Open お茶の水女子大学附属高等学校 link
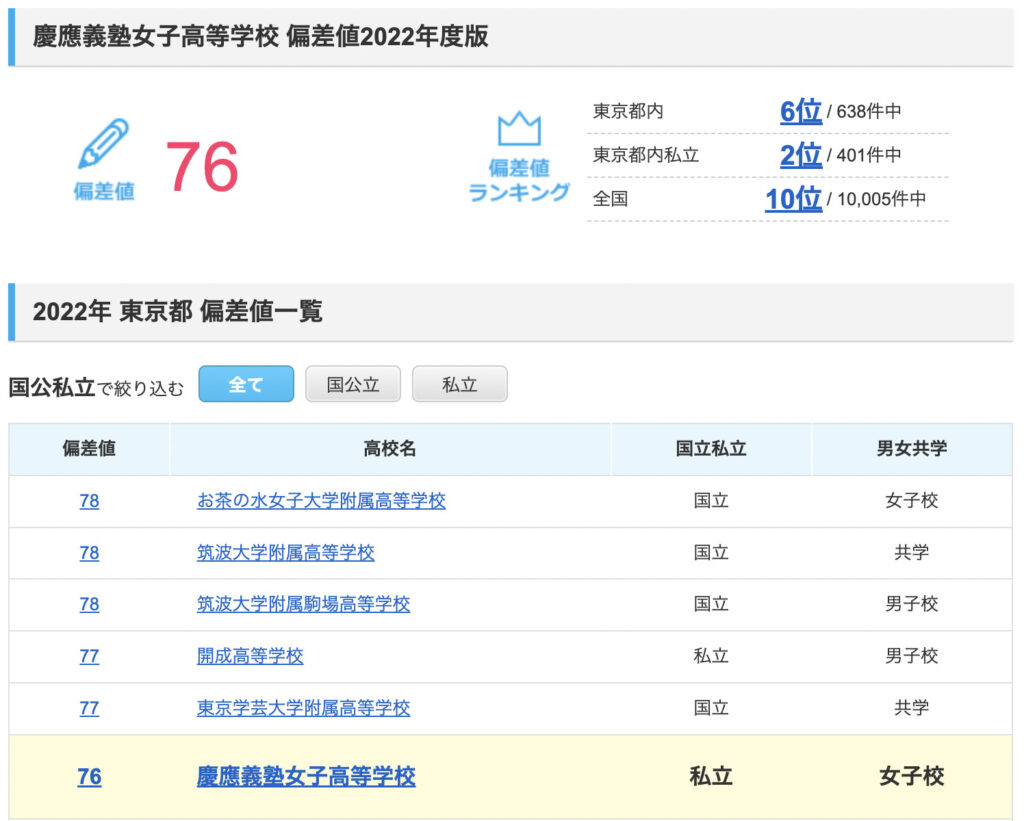 (321, 501)
